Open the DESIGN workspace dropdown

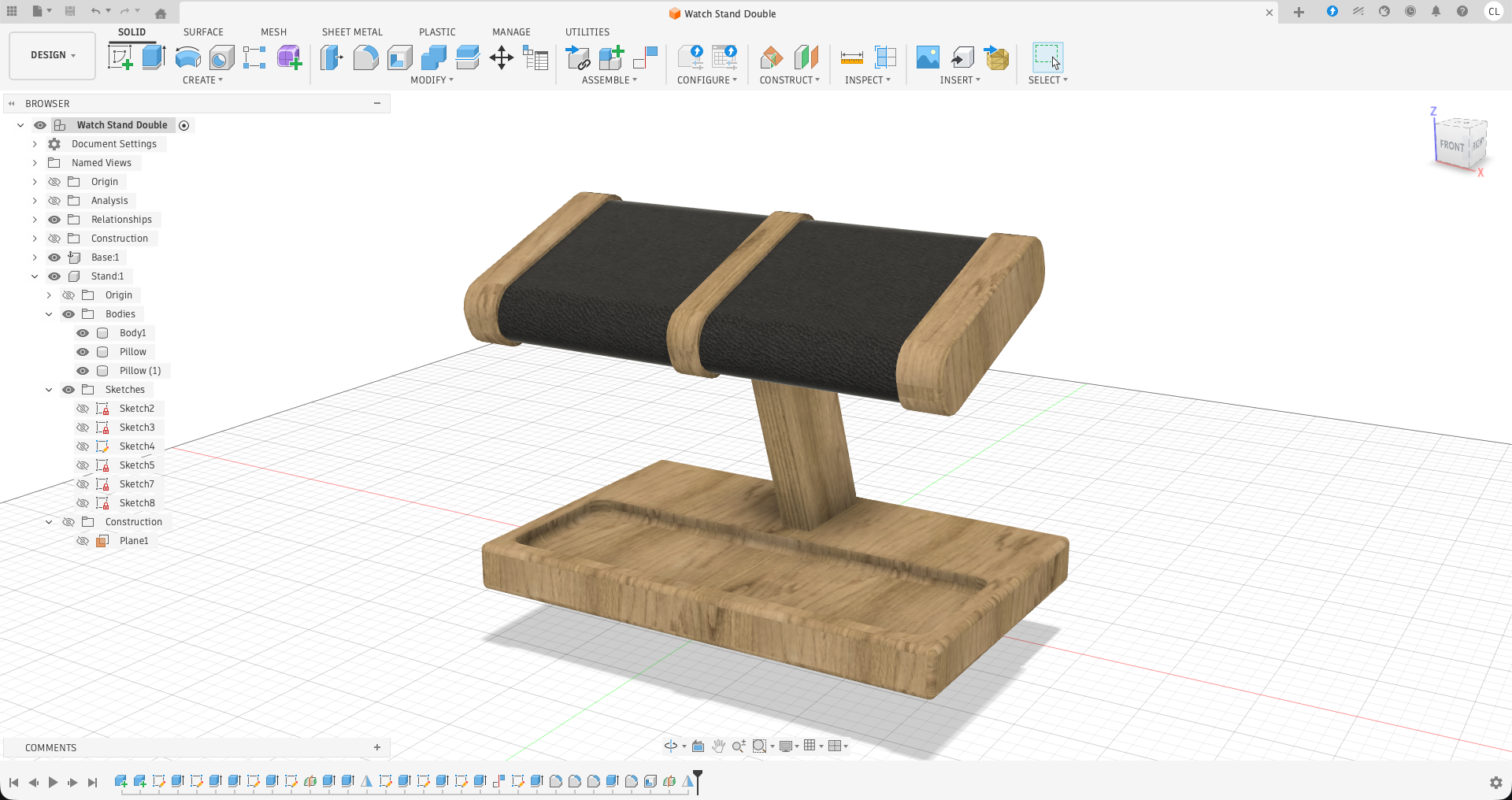click(53, 55)
